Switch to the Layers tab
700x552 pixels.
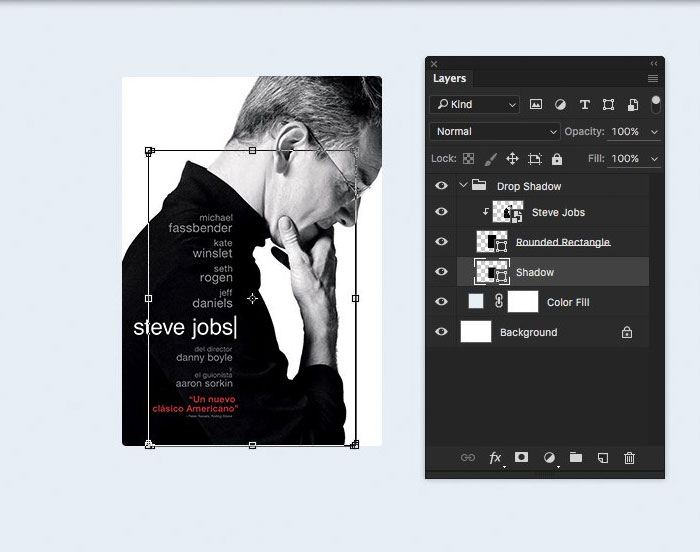[450, 79]
